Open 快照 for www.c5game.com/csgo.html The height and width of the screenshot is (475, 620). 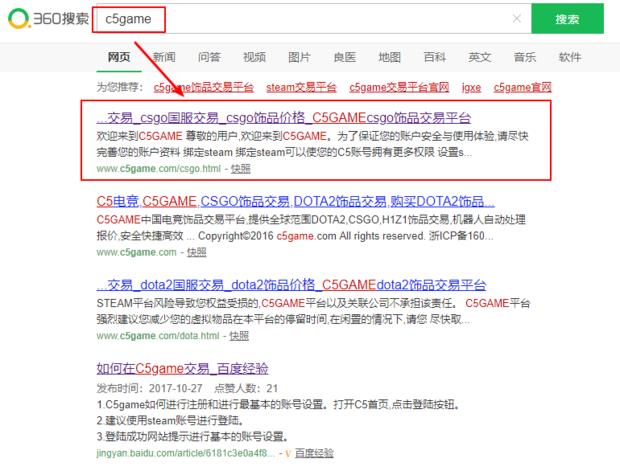pos(240,169)
